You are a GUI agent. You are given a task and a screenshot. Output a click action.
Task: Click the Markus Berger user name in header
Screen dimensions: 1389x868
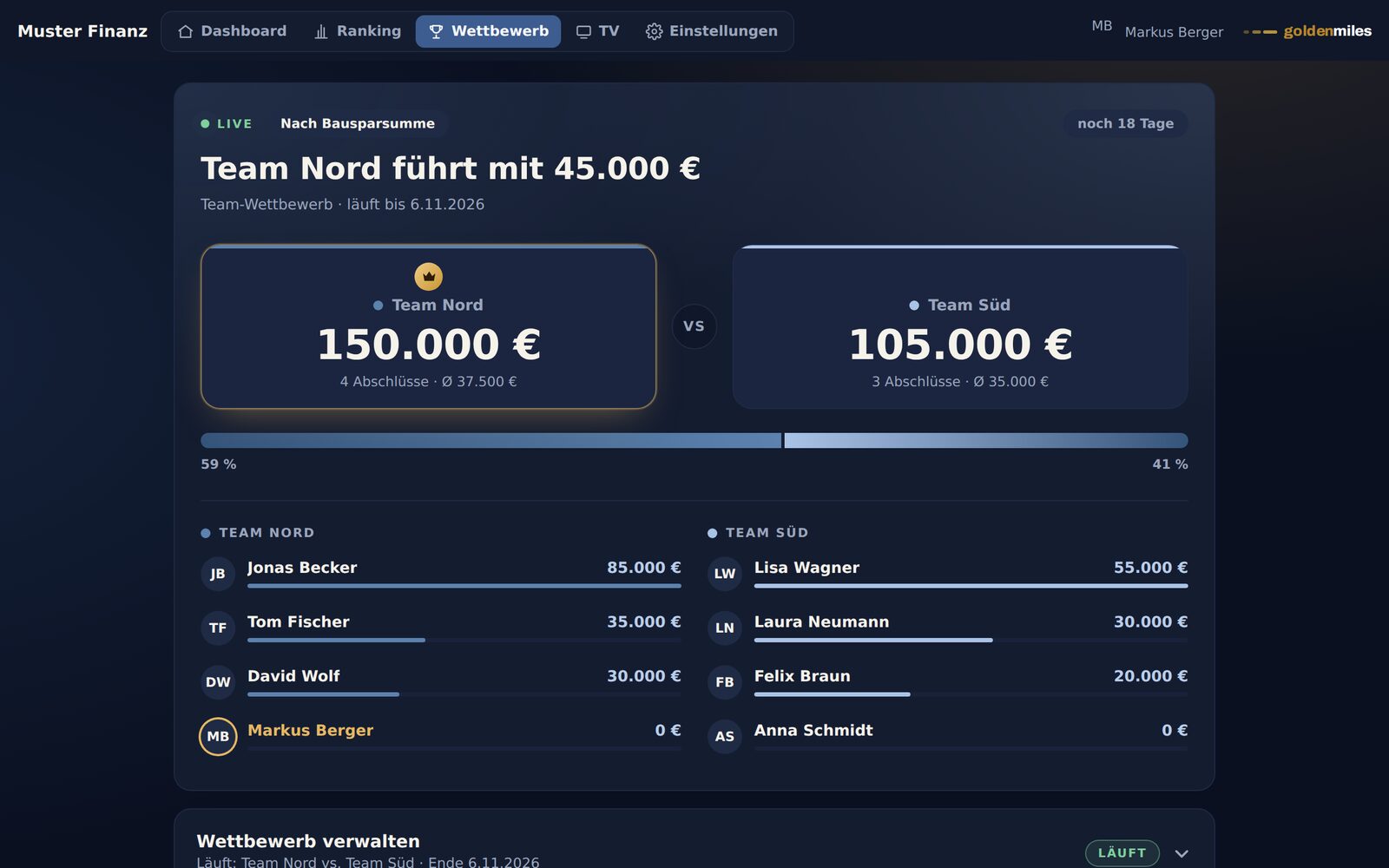tap(1174, 32)
